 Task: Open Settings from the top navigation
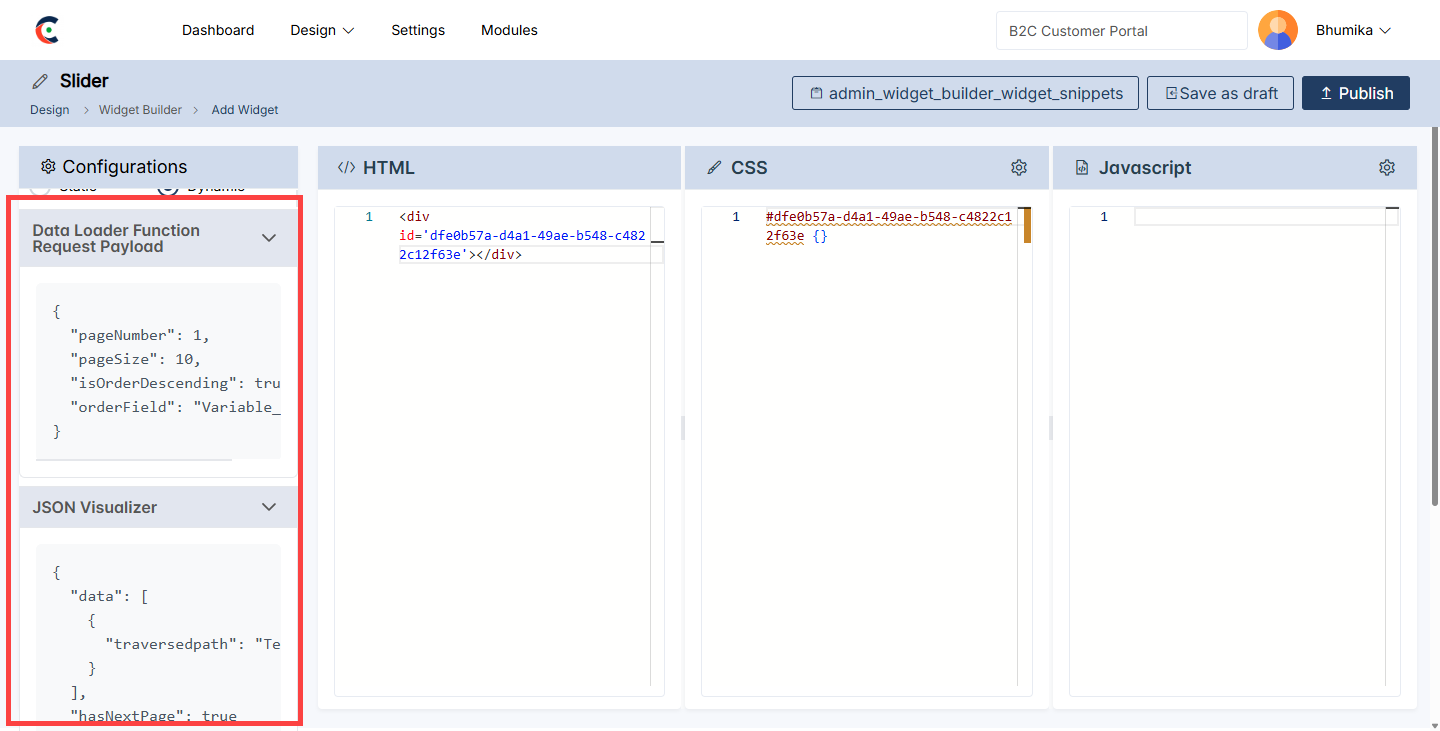tap(418, 30)
